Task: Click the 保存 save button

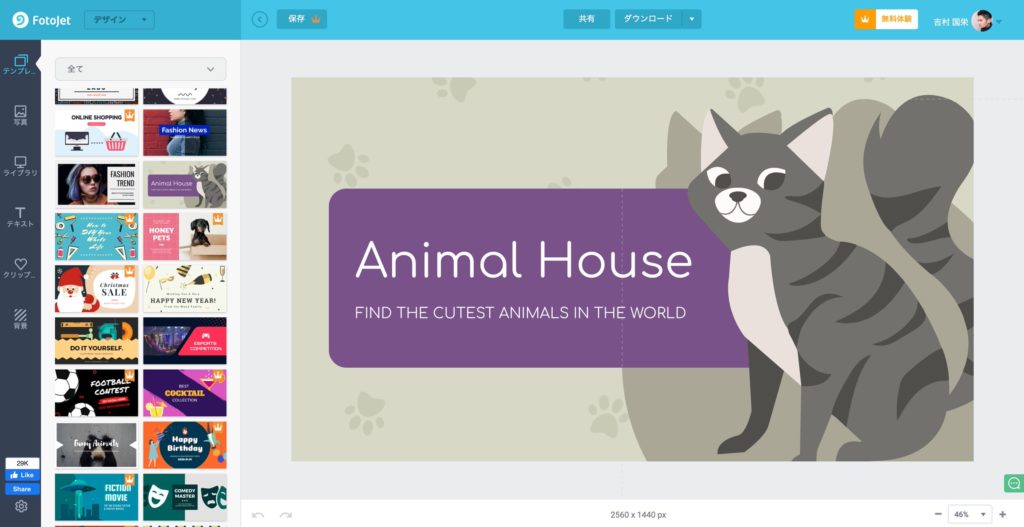Action: point(301,19)
